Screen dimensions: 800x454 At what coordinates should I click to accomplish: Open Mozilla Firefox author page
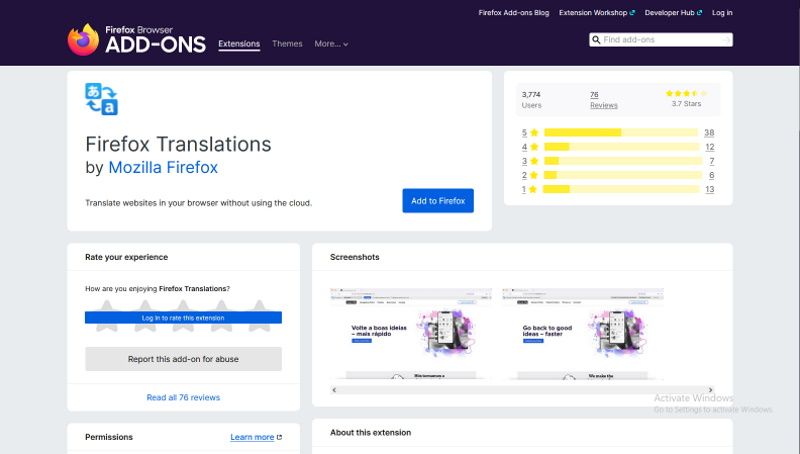[x=163, y=167]
